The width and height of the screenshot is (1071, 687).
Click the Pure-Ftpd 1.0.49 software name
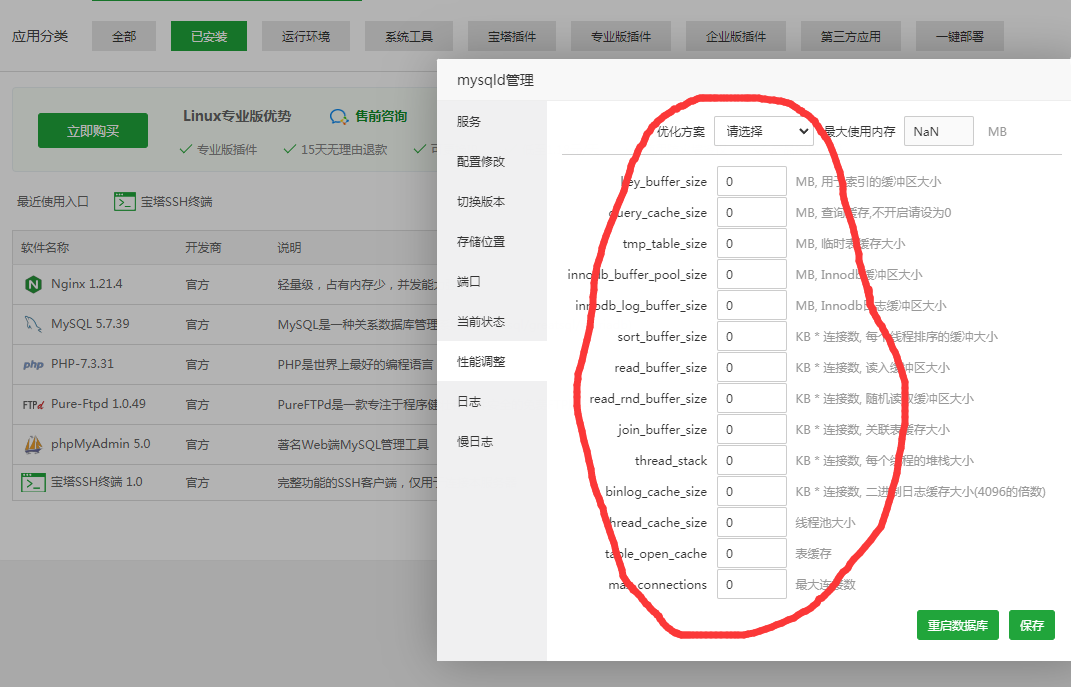click(x=98, y=404)
